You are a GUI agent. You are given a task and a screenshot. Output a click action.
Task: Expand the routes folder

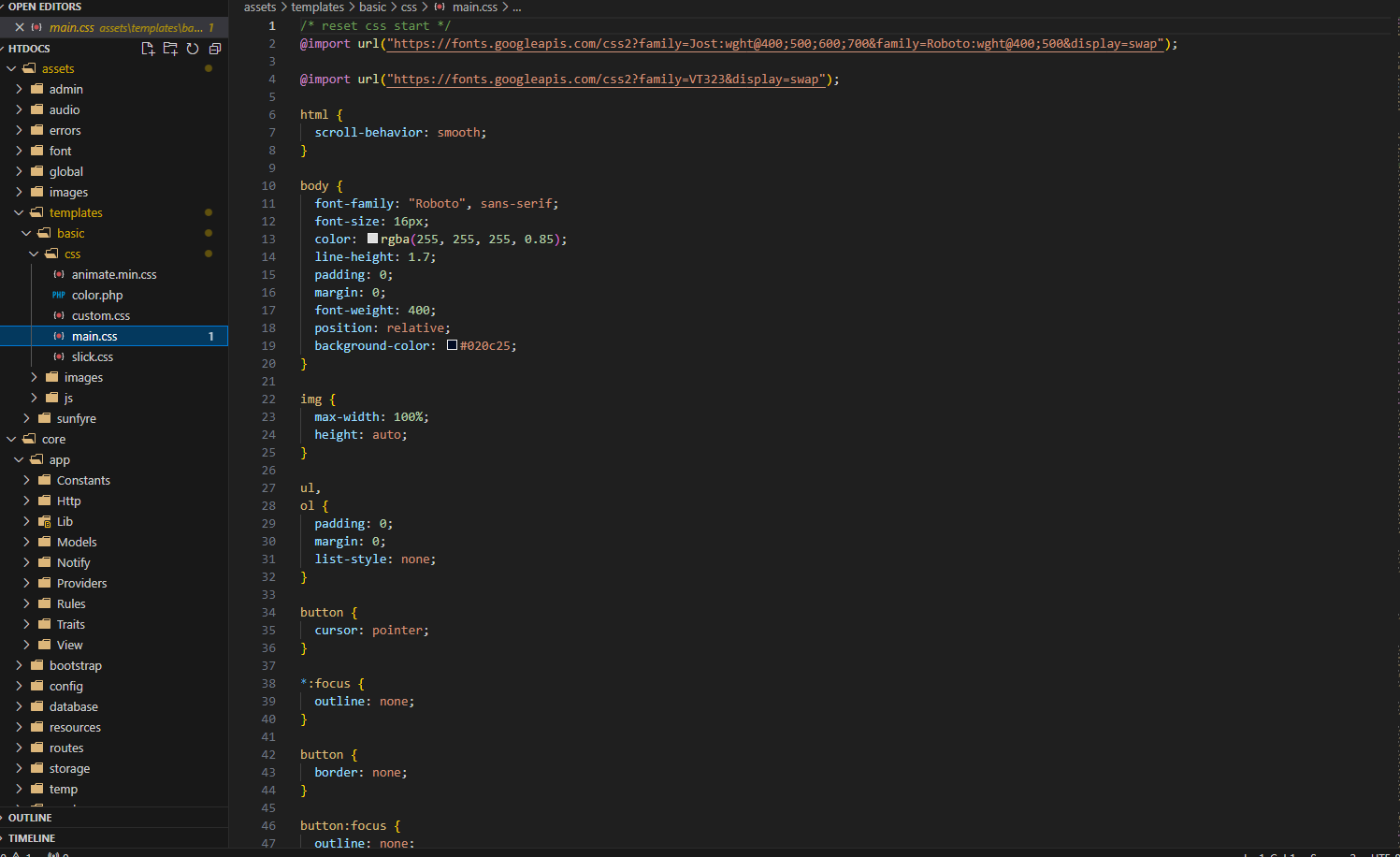(114, 748)
